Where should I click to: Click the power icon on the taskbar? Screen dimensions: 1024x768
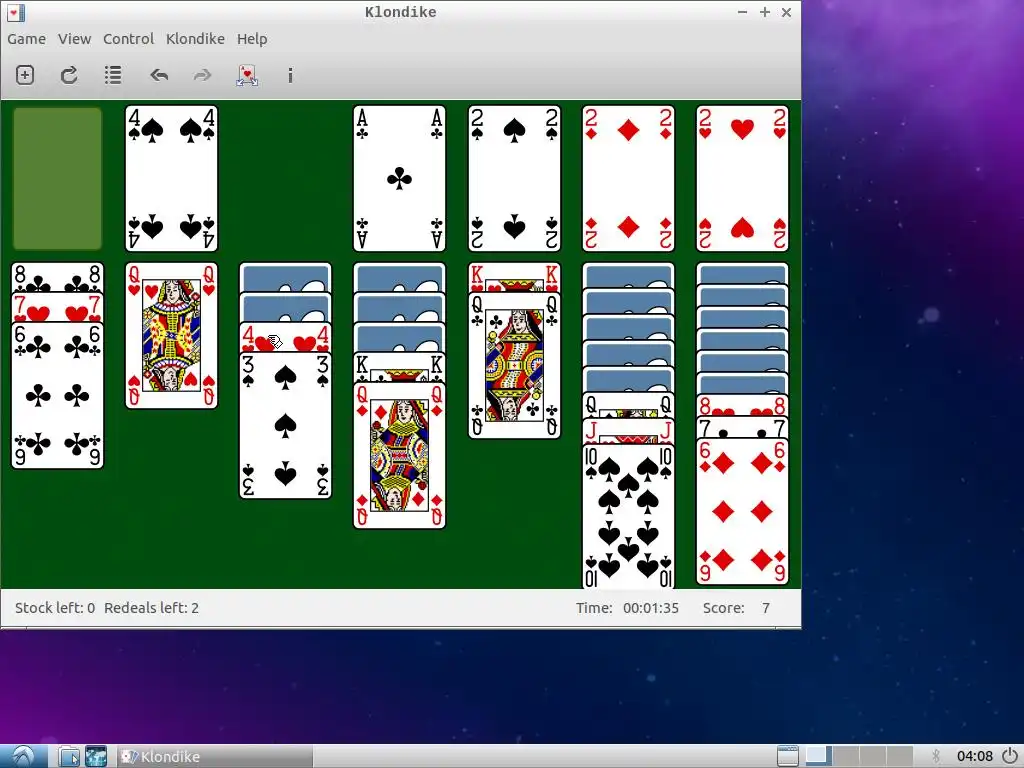(x=1010, y=756)
